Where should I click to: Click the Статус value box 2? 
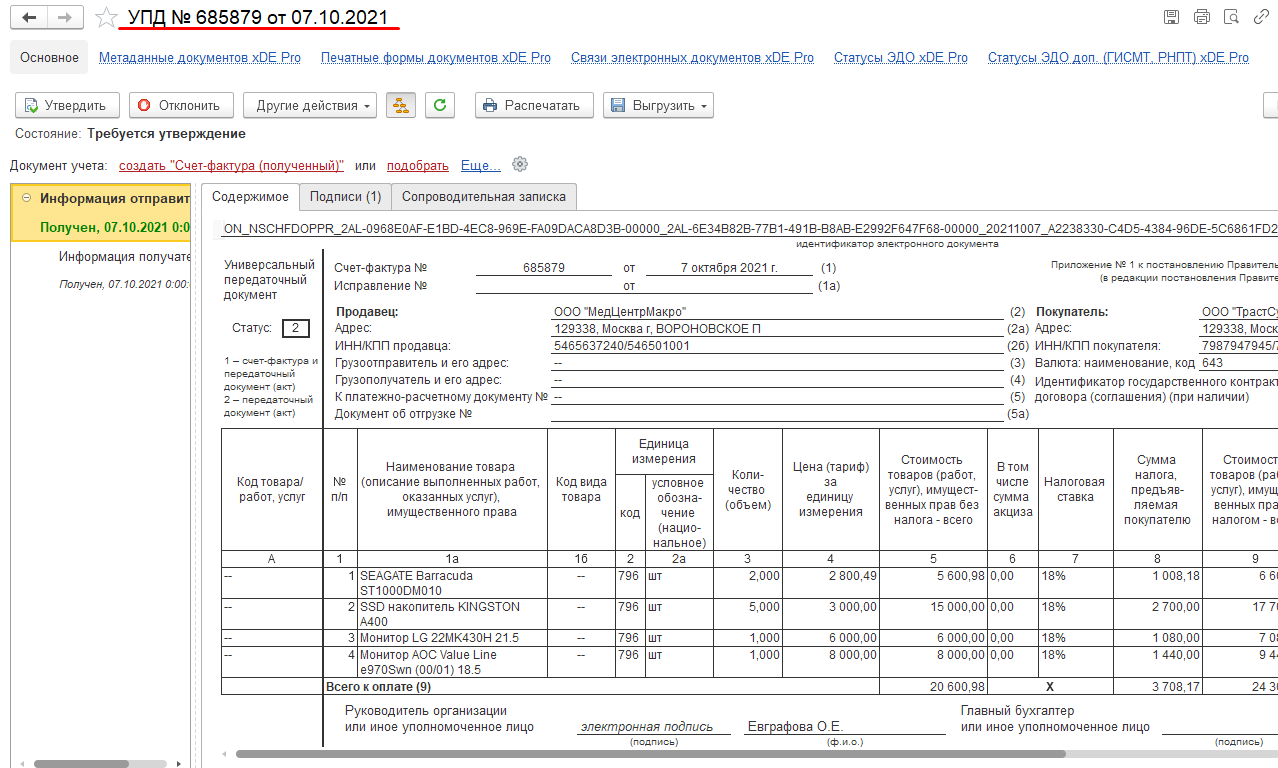click(x=296, y=328)
